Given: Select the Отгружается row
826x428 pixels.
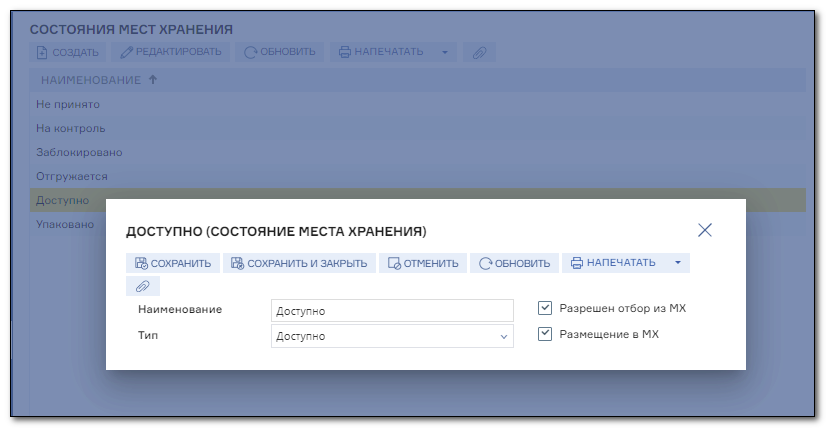Looking at the screenshot, I should point(417,176).
